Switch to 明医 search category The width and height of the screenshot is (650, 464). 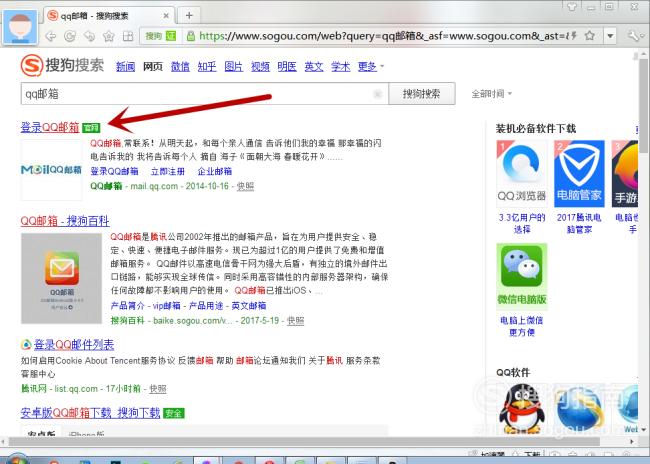287,66
